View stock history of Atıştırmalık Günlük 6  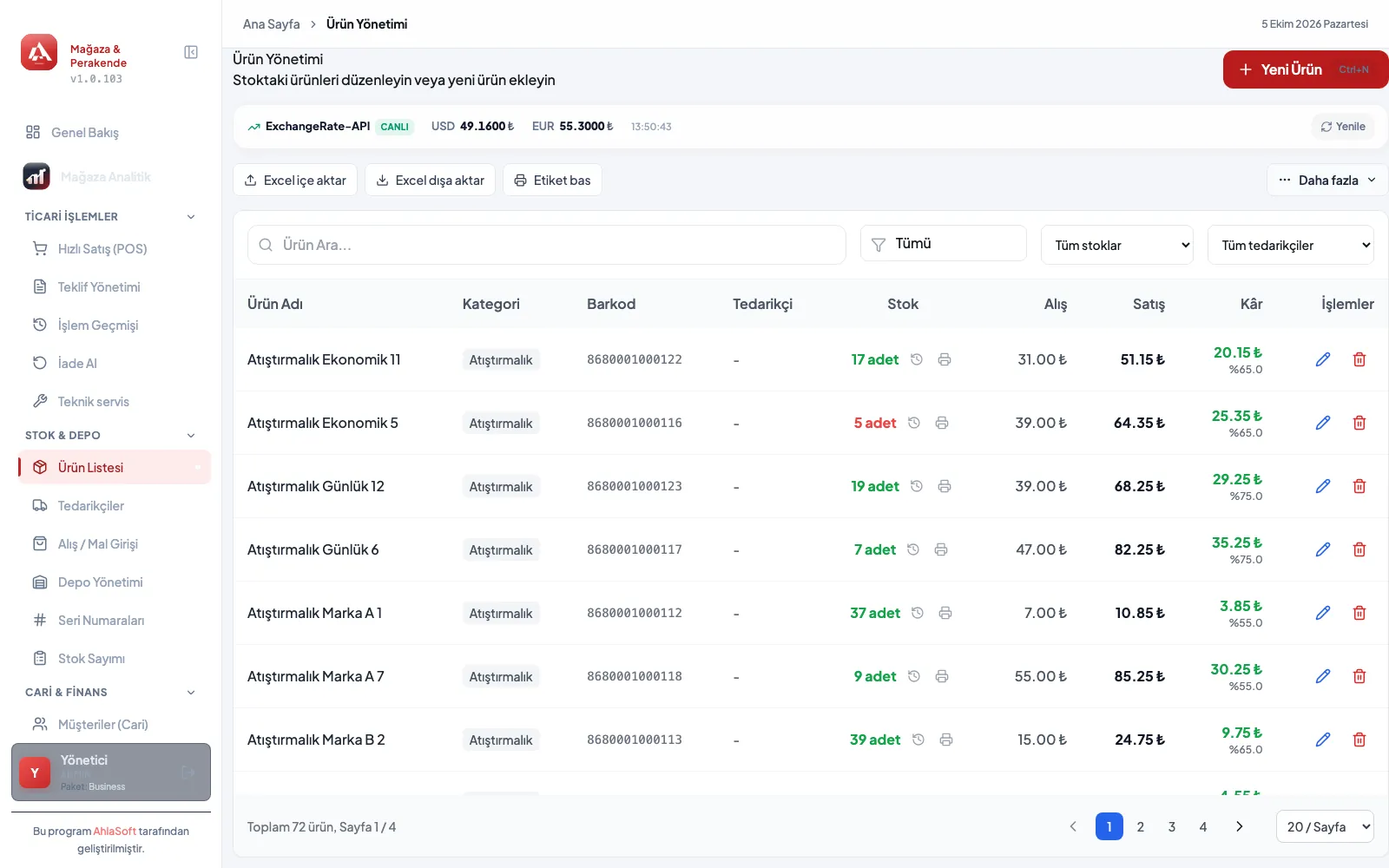913,549
